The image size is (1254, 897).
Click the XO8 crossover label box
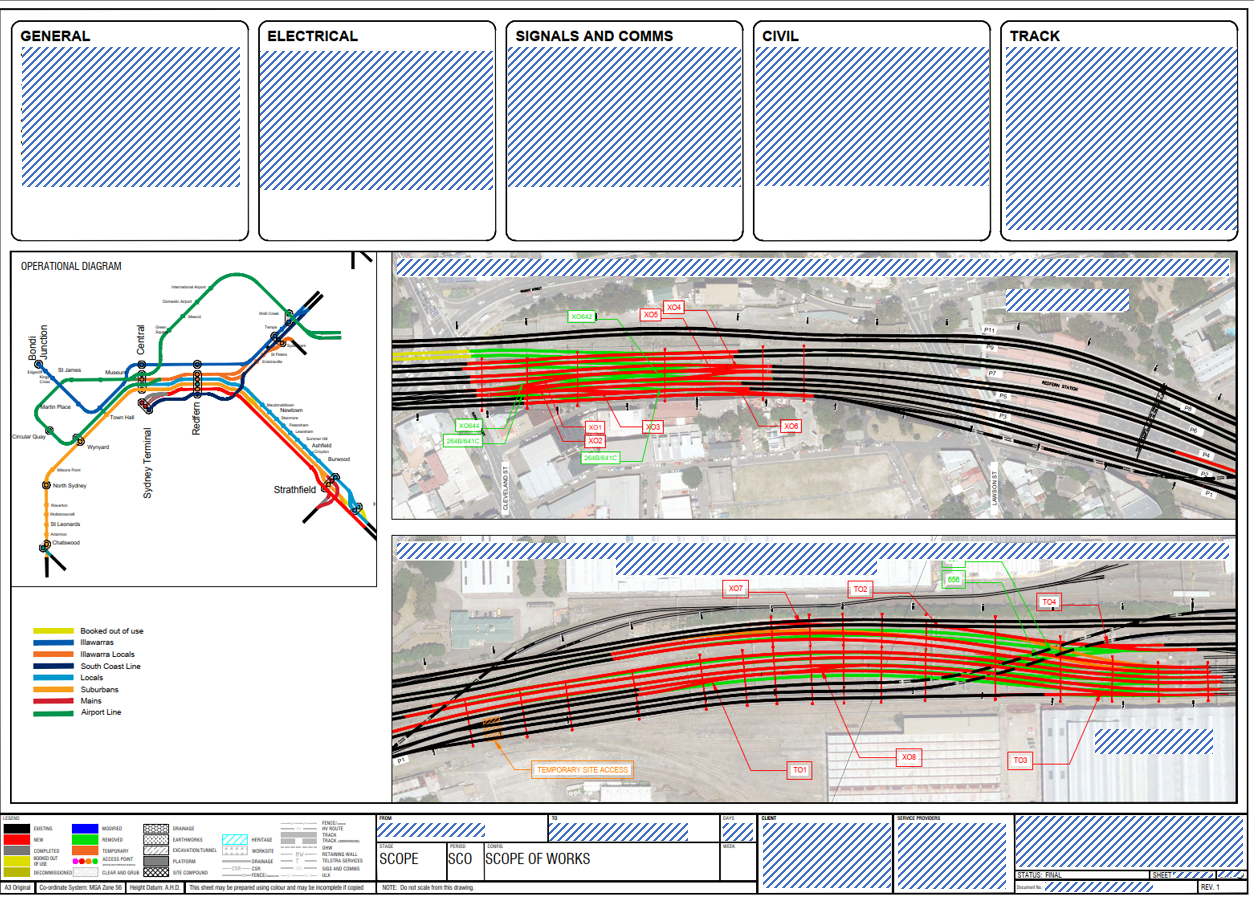908,757
